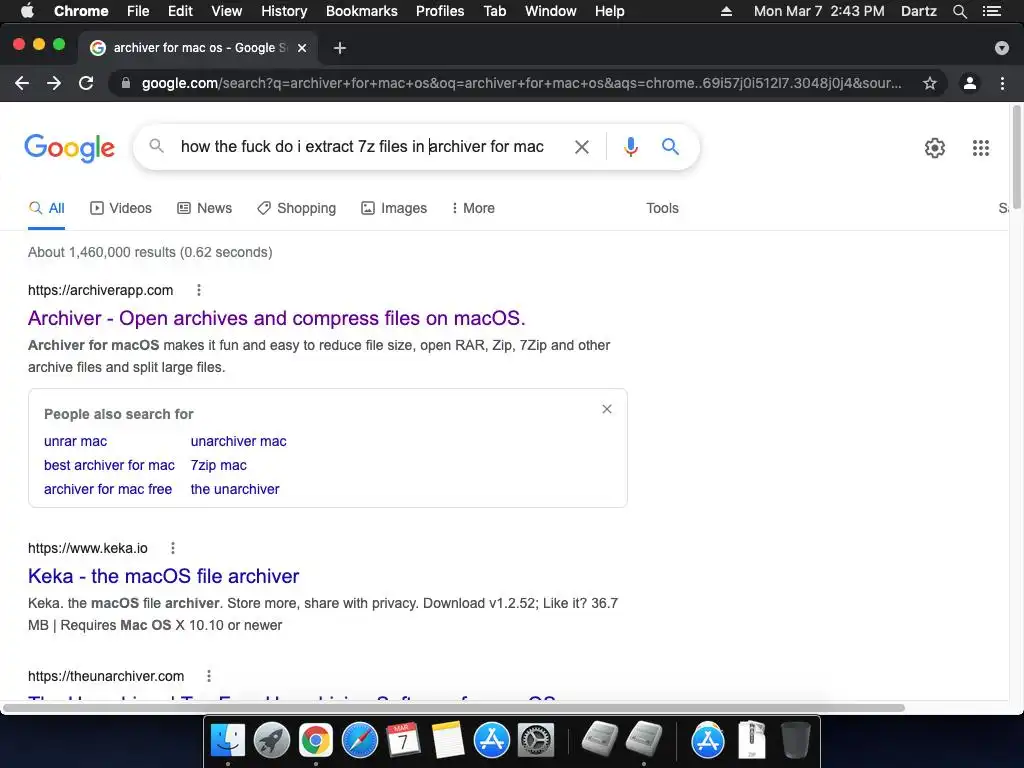The width and height of the screenshot is (1024, 768).
Task: Open the Trash in the Dock
Action: [x=795, y=740]
